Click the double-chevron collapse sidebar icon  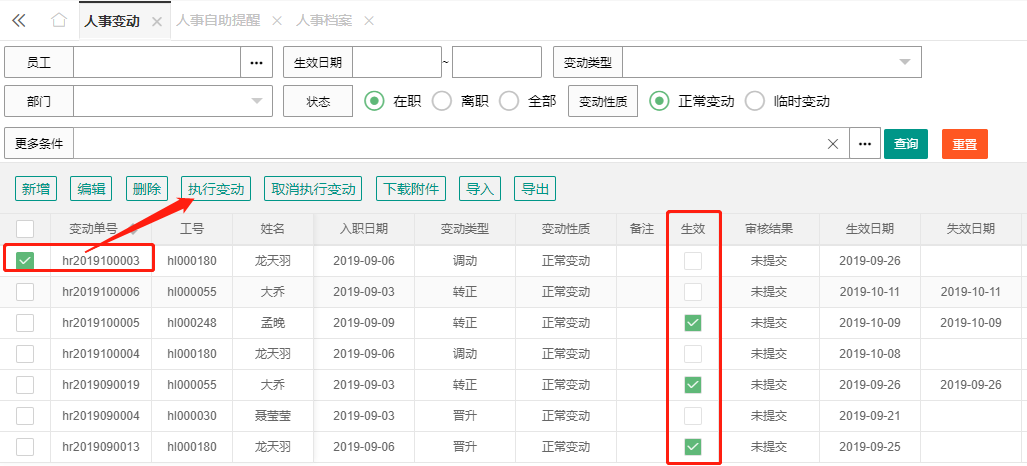coord(18,20)
